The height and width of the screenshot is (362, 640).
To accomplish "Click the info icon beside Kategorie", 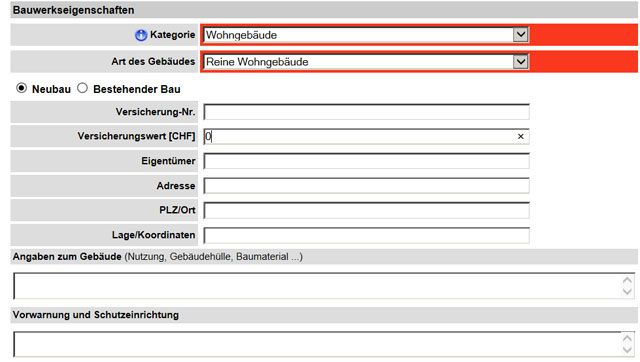I will click(x=141, y=35).
